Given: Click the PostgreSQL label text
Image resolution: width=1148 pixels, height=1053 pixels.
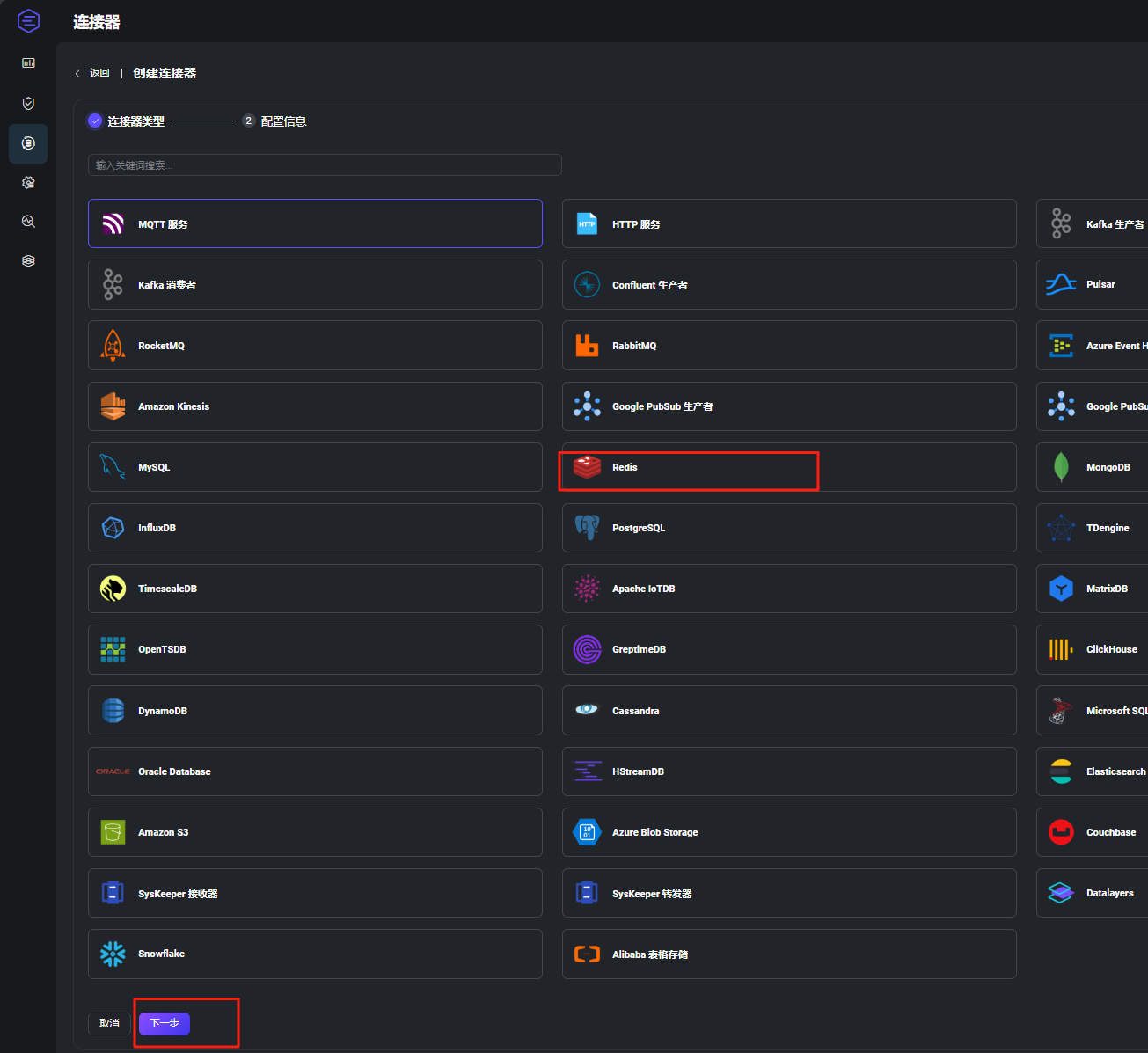Looking at the screenshot, I should 639,528.
